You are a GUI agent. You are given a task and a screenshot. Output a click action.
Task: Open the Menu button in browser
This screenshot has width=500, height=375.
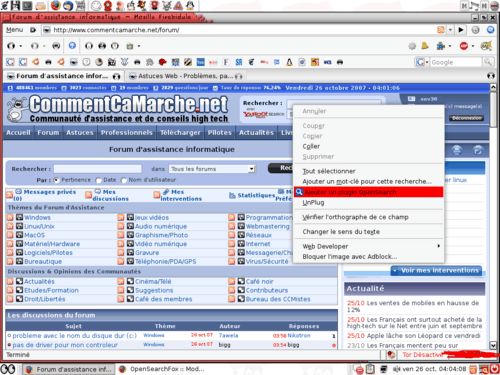(14, 30)
